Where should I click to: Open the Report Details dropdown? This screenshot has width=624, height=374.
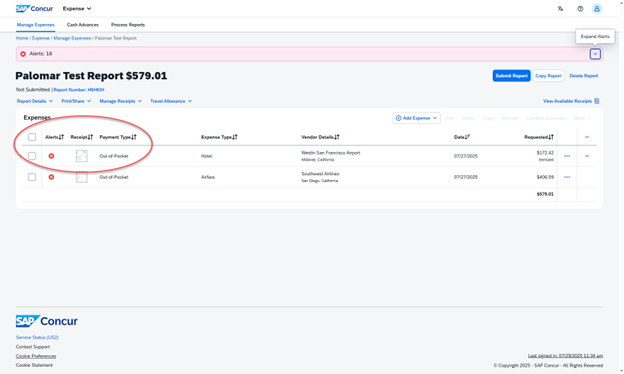pyautogui.click(x=35, y=101)
